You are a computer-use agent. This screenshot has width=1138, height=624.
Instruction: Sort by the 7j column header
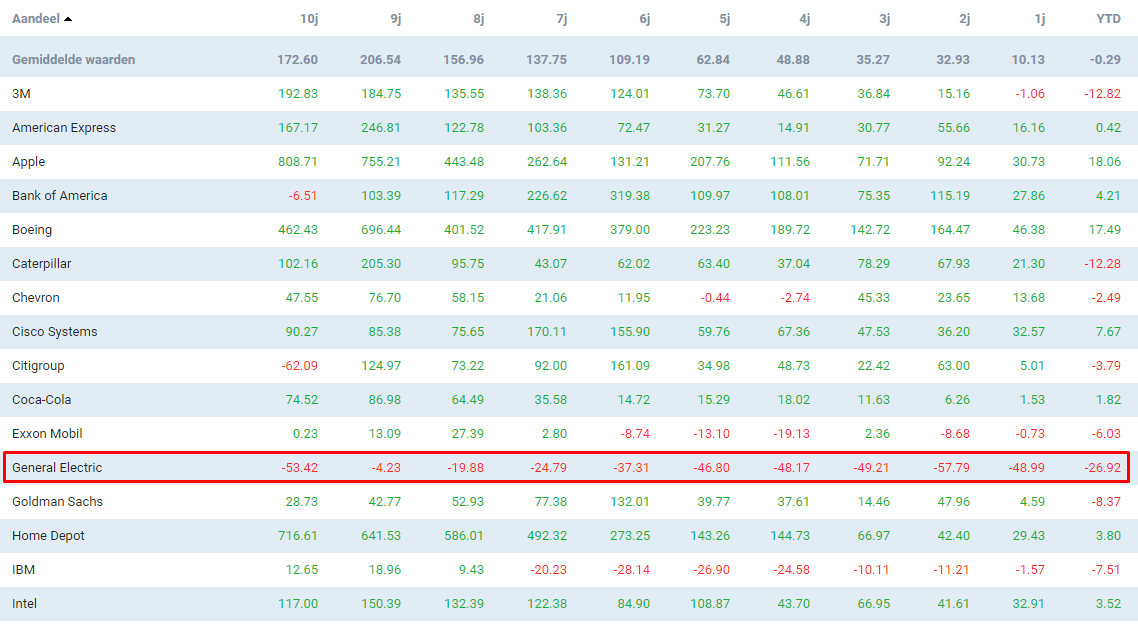[x=562, y=19]
